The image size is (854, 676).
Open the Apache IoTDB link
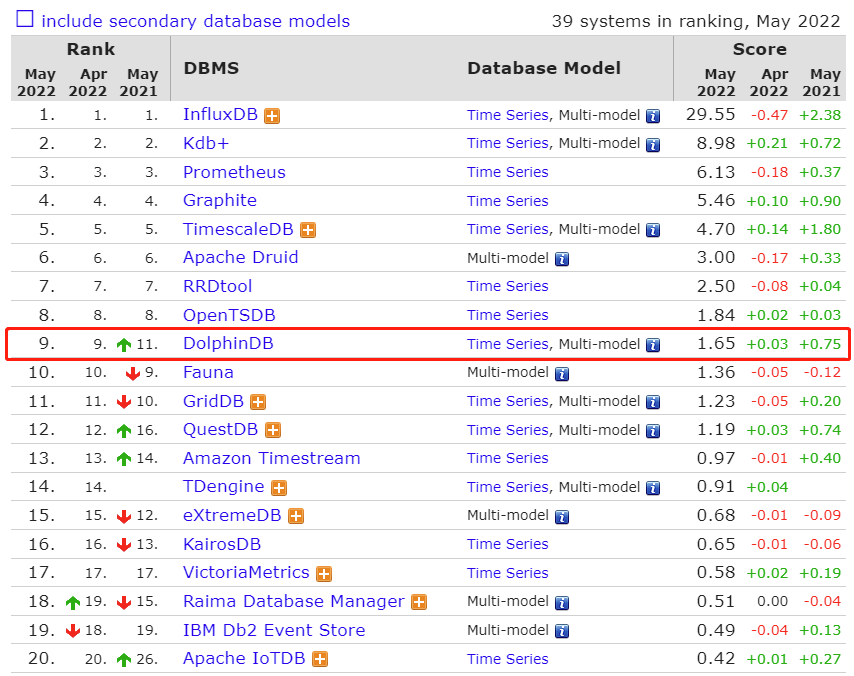[x=244, y=659]
